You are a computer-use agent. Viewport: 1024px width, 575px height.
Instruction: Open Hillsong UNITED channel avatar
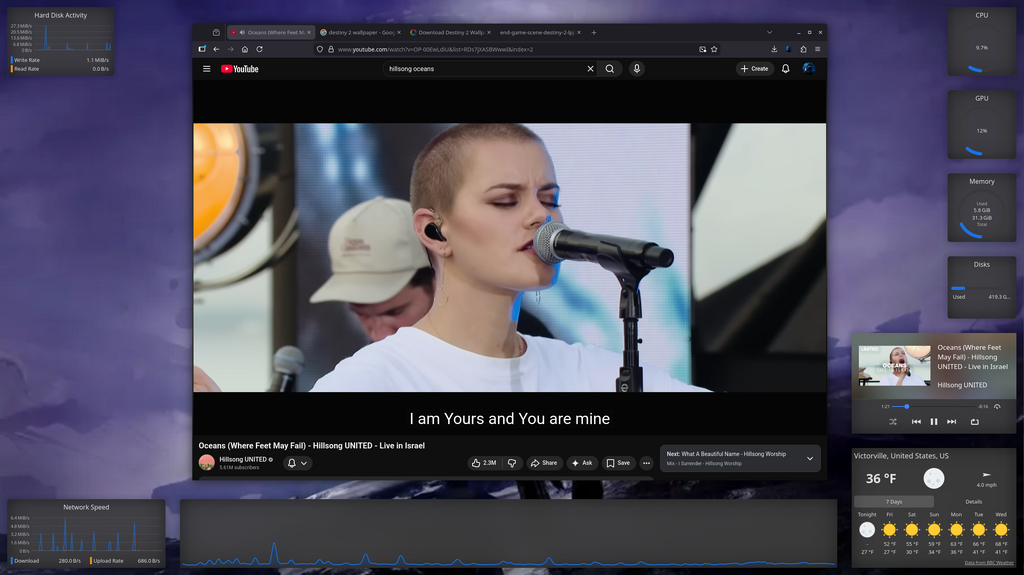[x=206, y=463]
